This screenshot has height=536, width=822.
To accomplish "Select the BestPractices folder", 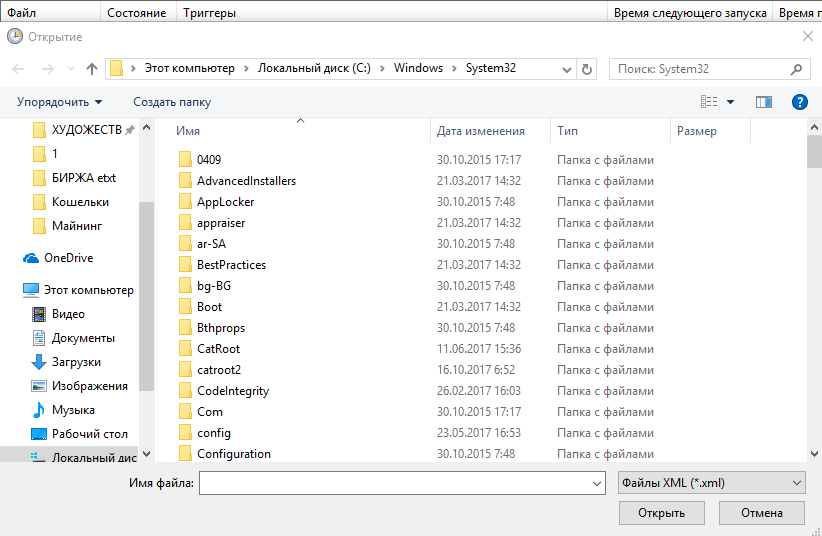I will 231,265.
